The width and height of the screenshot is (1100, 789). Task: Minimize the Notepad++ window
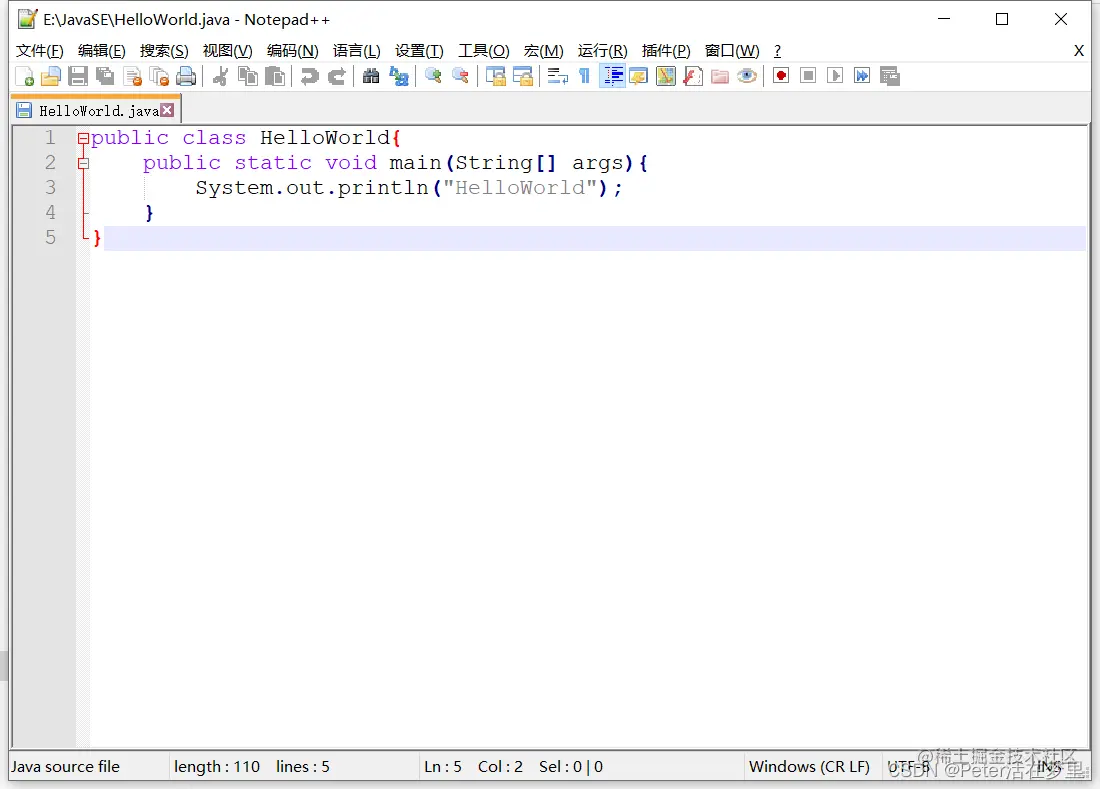(x=944, y=20)
